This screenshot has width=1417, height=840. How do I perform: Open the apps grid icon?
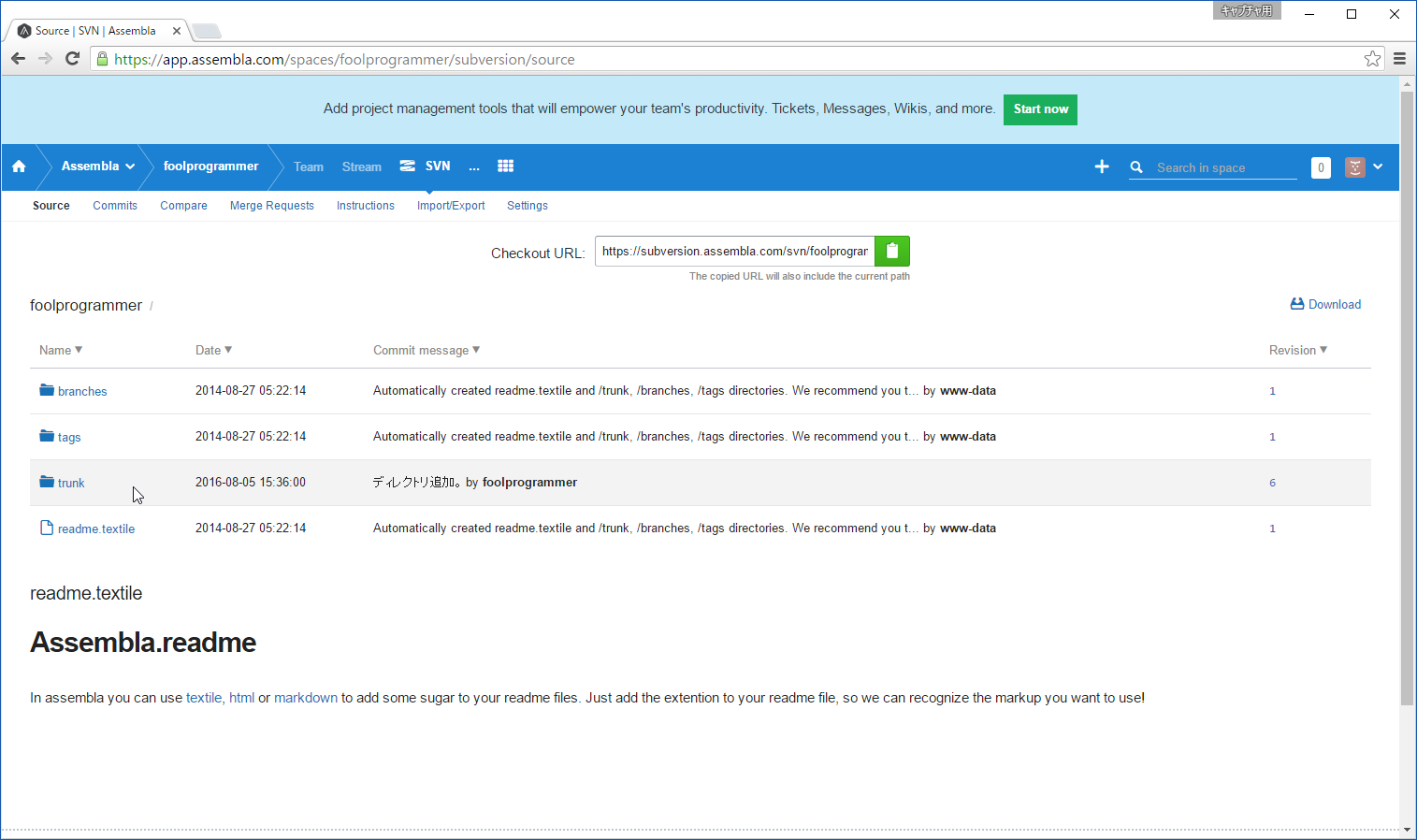505,167
